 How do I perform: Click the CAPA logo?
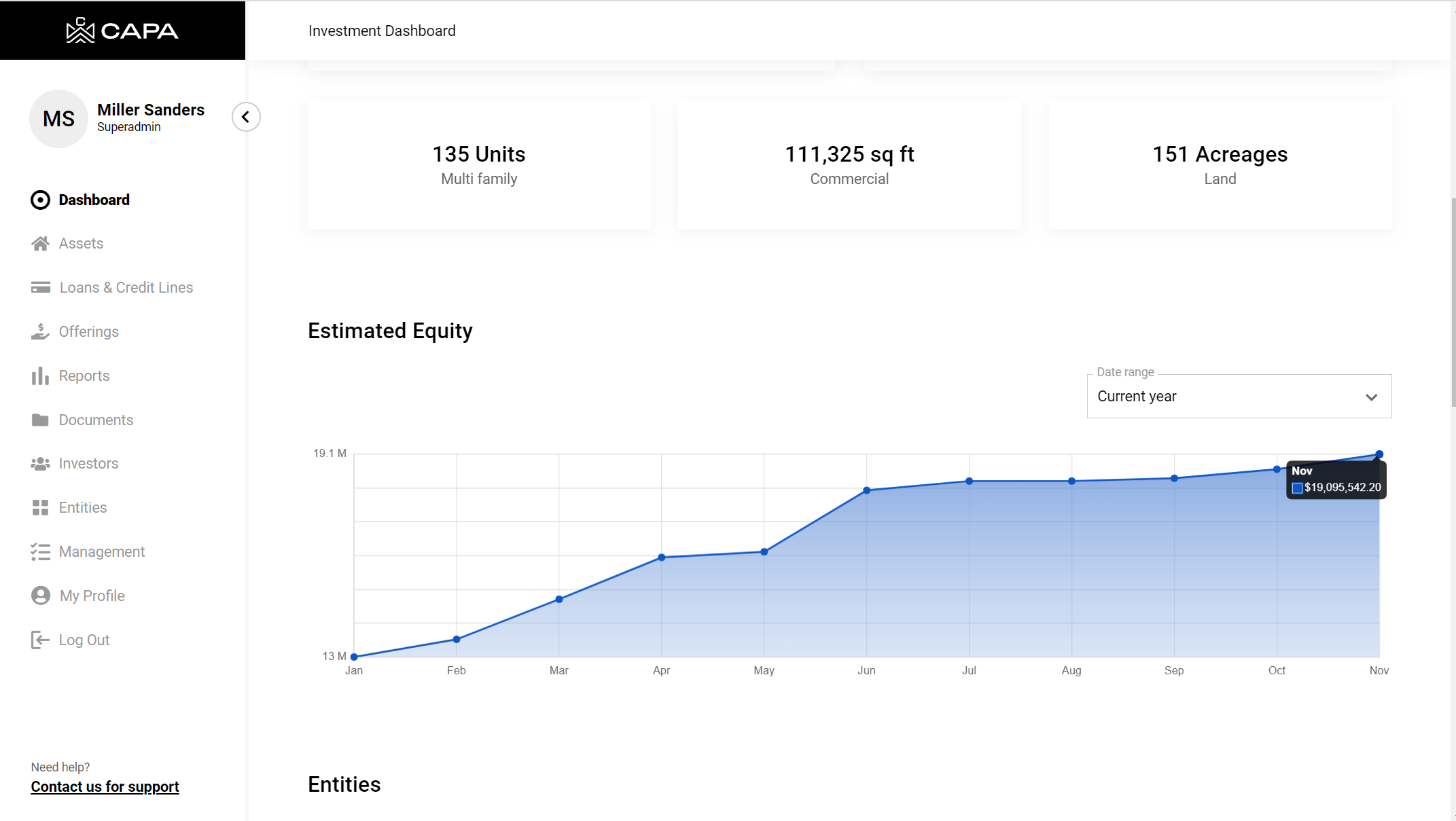pyautogui.click(x=122, y=31)
